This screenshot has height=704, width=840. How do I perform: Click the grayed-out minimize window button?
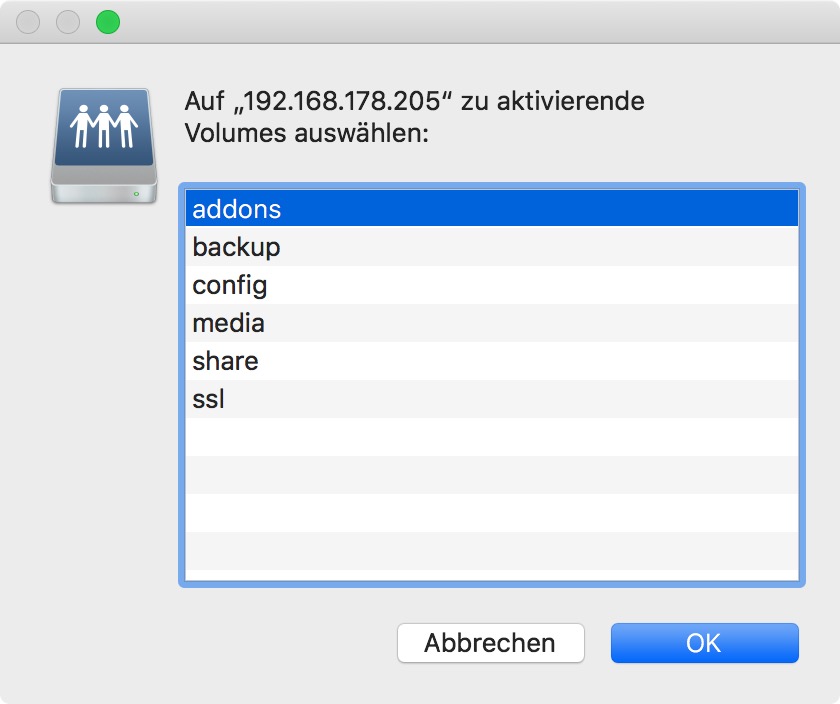tap(68, 22)
